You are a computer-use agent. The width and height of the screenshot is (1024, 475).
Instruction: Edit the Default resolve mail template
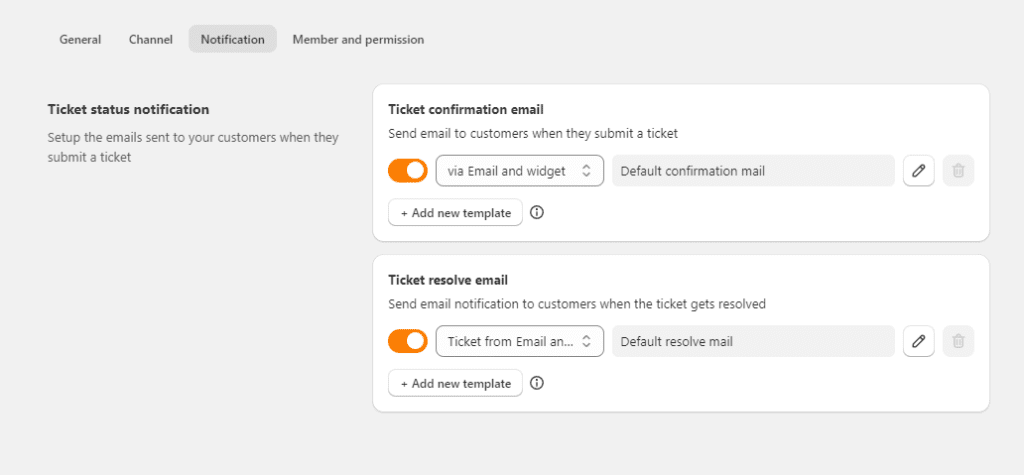point(918,341)
